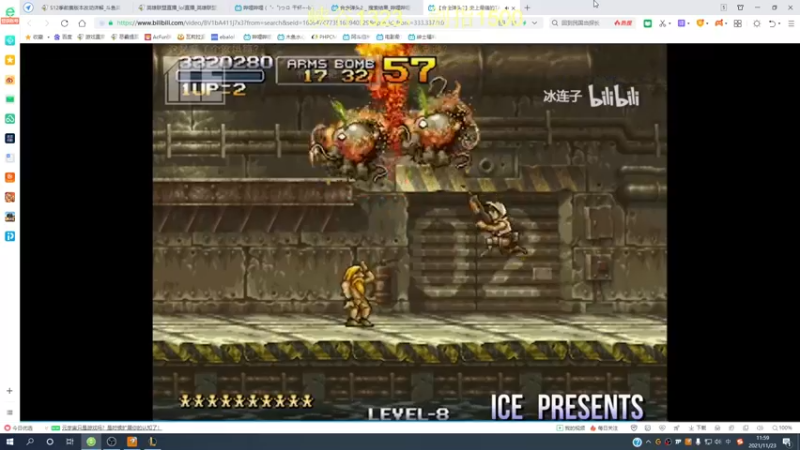Screen dimensions: 800x450
Task: Expand the undo history dropdown arrow
Action: [780, 23]
